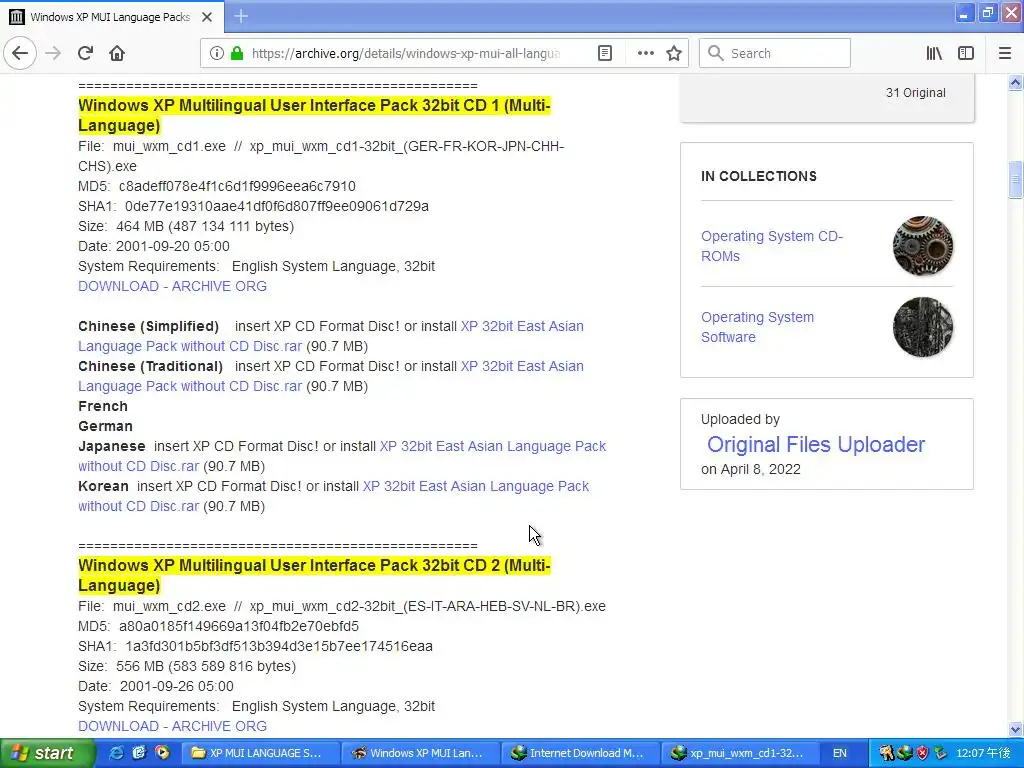Visit the Original Files Uploader profile

[816, 444]
